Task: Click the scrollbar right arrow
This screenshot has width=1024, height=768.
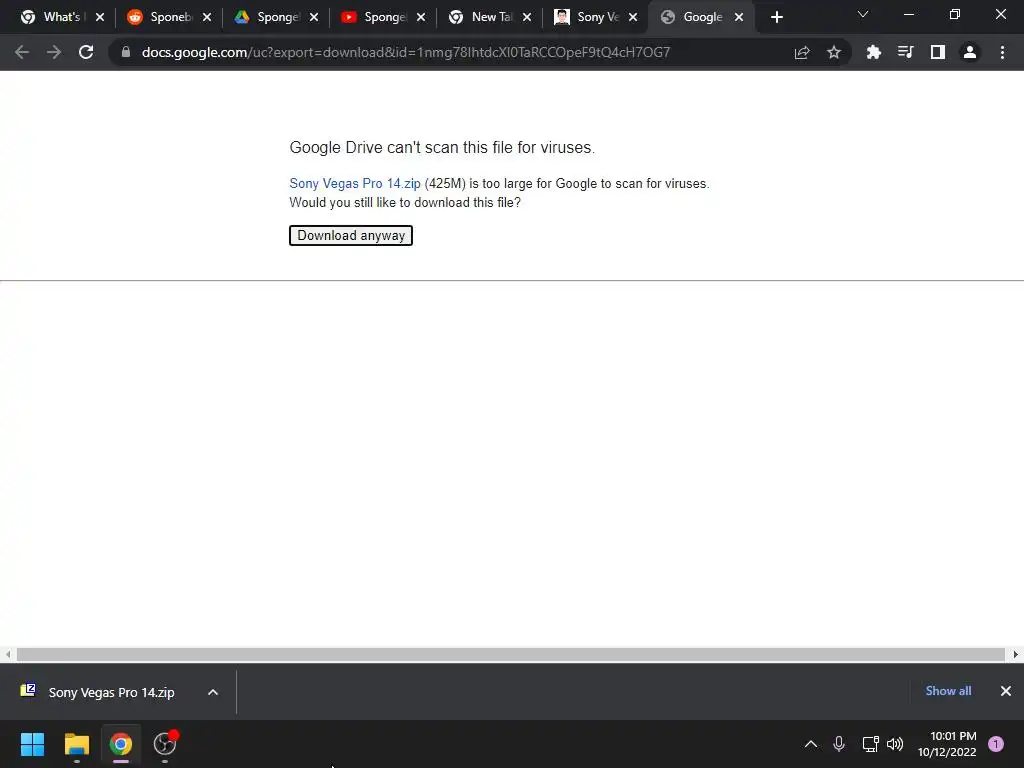Action: point(1016,654)
